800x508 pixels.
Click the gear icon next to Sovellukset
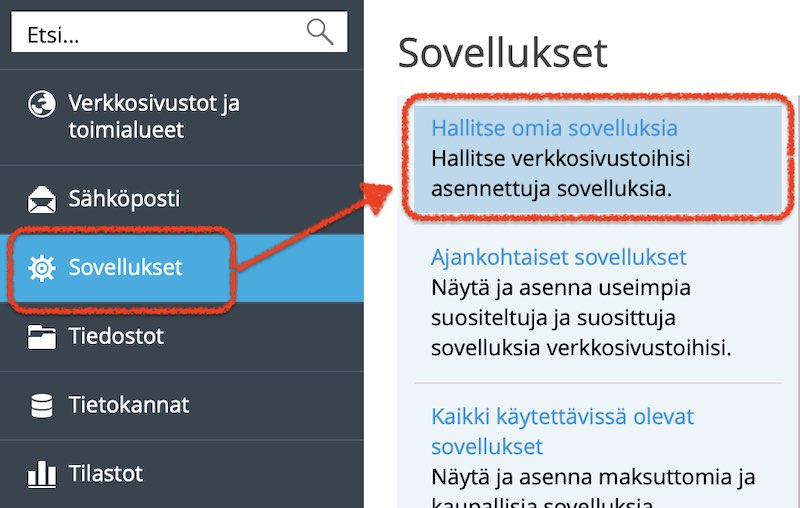[42, 268]
